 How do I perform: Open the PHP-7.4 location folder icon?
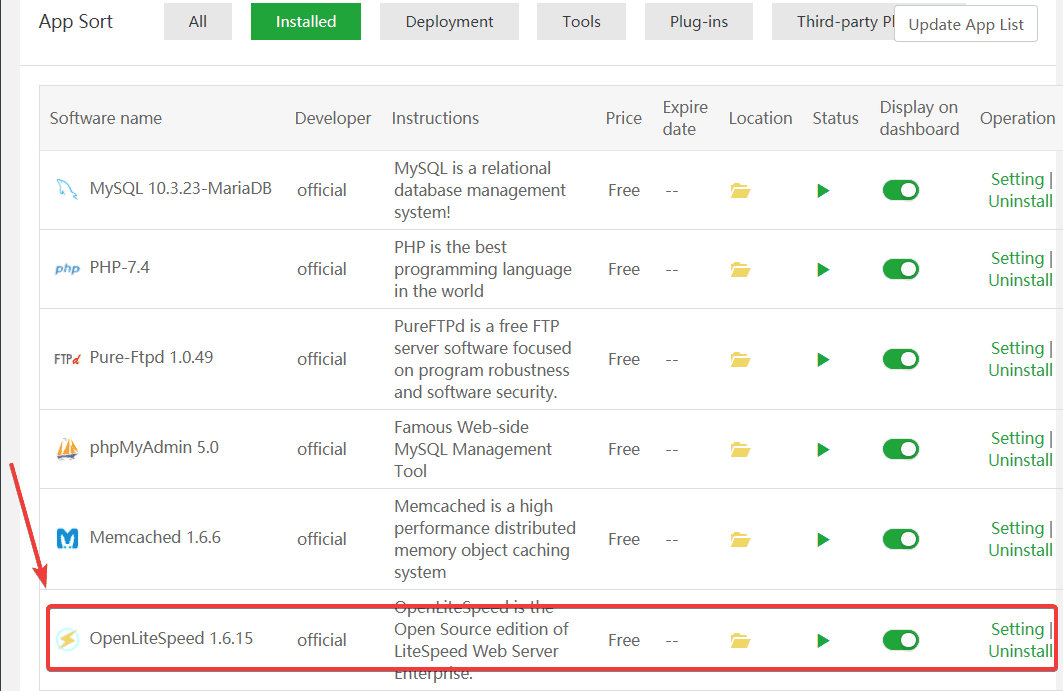tap(740, 269)
